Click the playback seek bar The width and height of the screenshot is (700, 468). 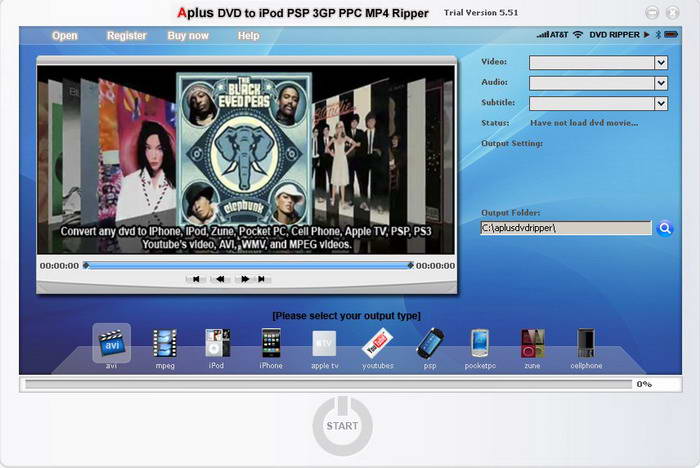coord(248,266)
